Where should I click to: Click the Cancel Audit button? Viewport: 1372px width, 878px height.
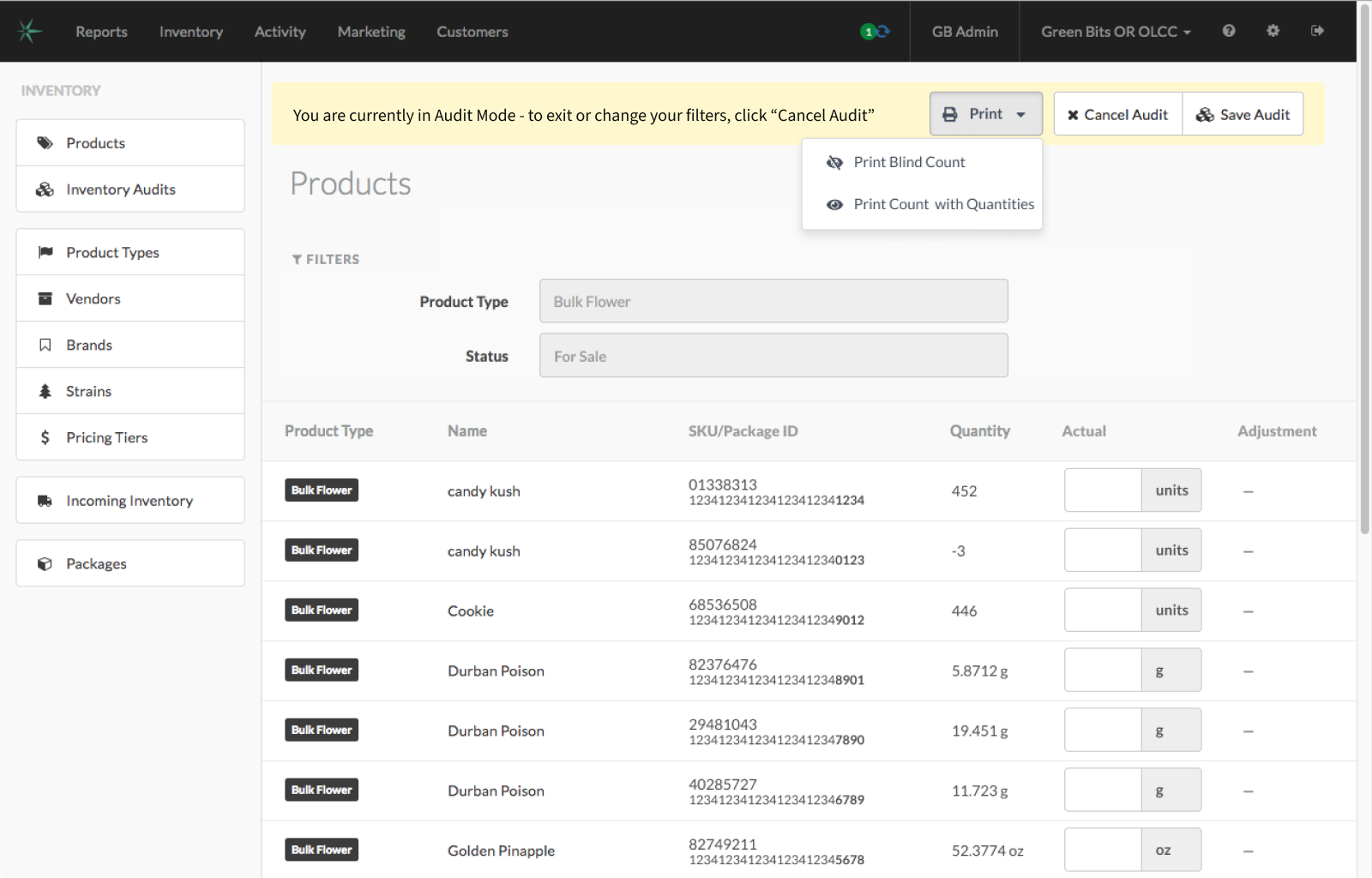pos(1117,114)
